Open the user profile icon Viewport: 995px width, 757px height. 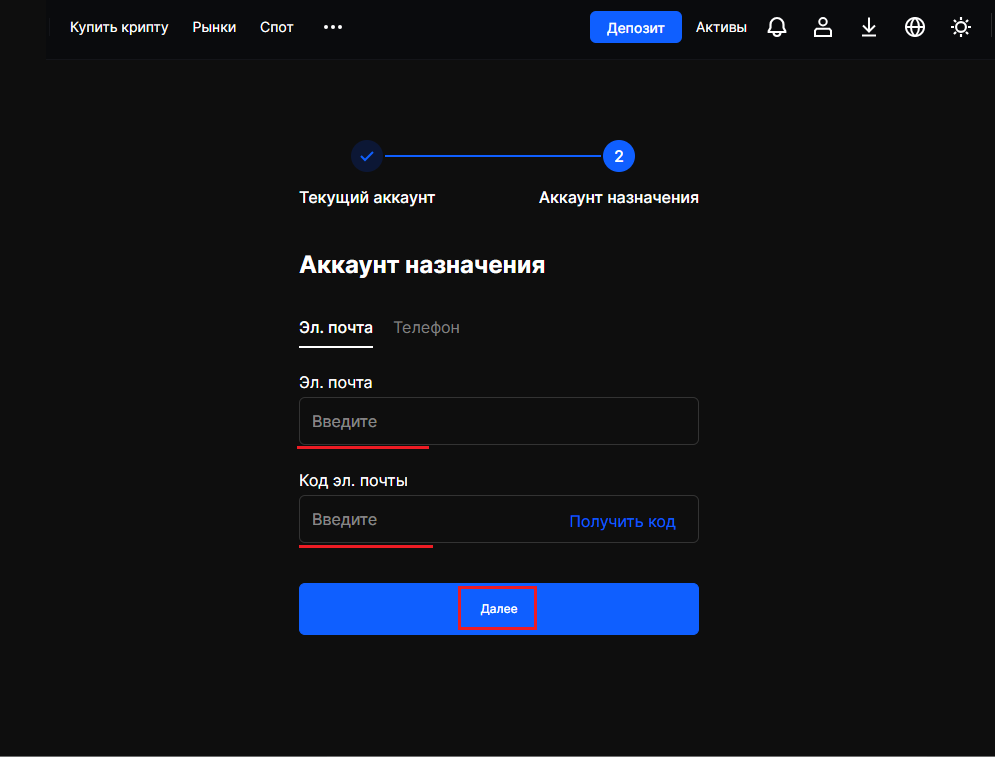822,27
